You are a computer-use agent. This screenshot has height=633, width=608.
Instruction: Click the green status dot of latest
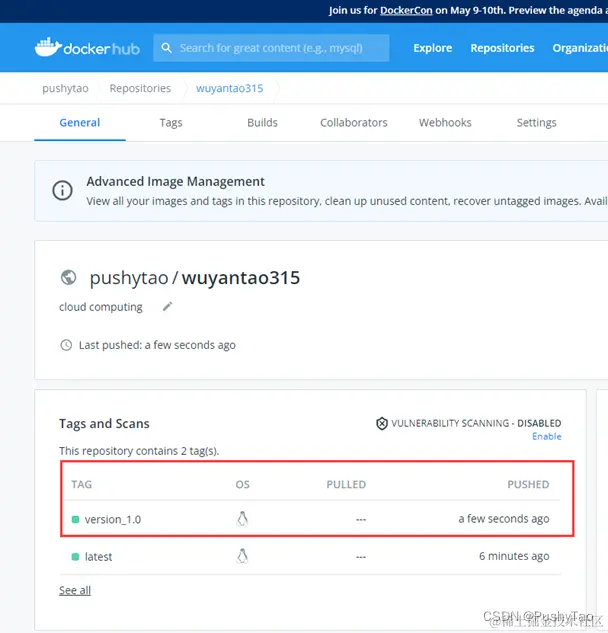click(x=75, y=557)
